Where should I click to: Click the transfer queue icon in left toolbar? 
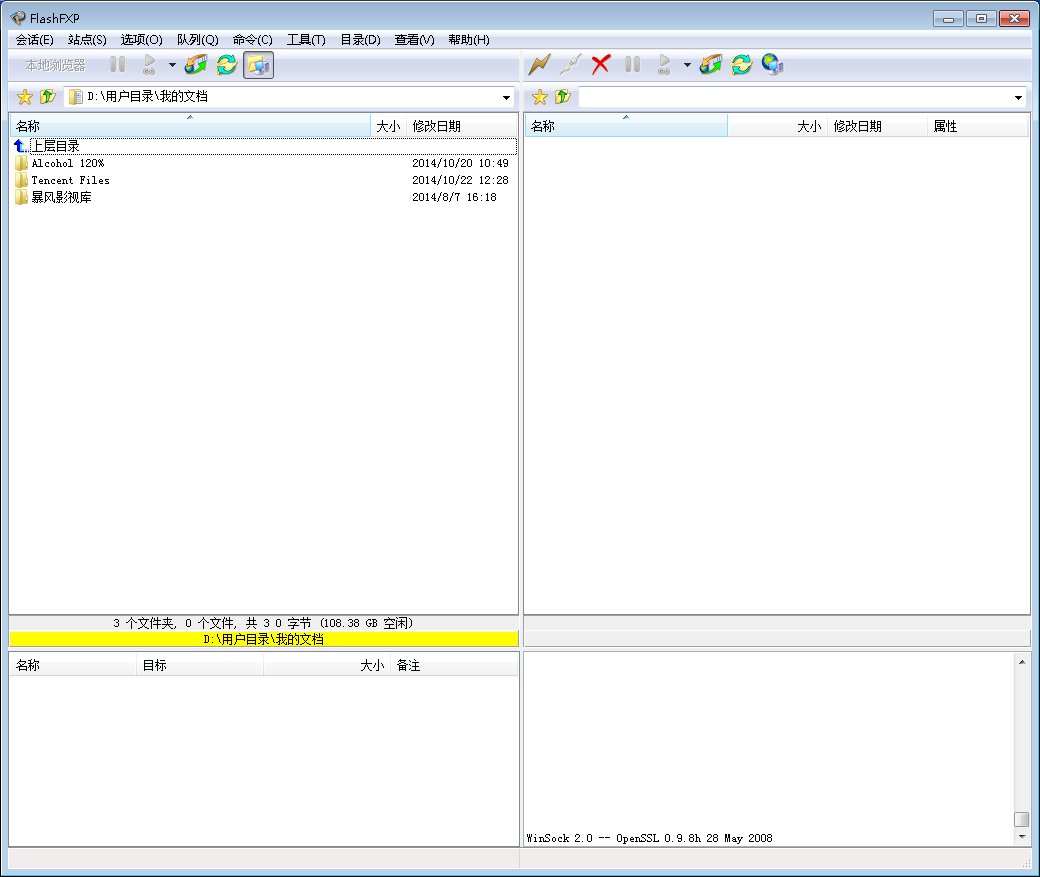coord(196,64)
